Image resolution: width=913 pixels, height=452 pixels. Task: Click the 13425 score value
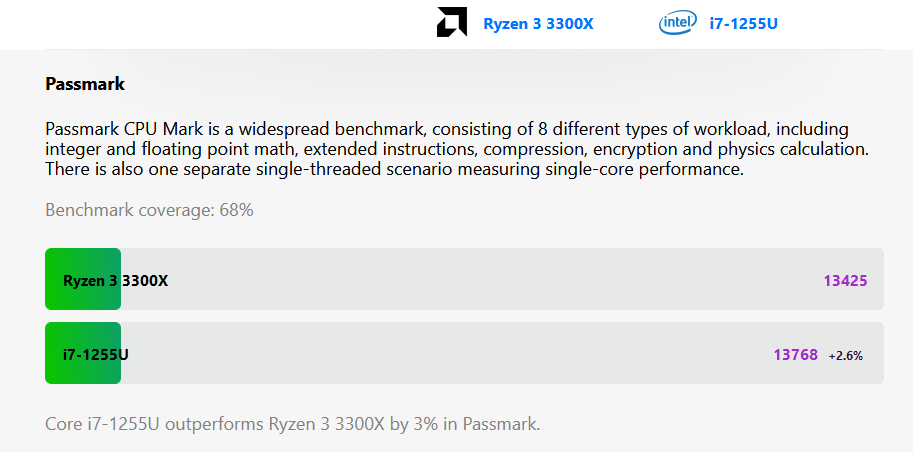[x=845, y=281]
